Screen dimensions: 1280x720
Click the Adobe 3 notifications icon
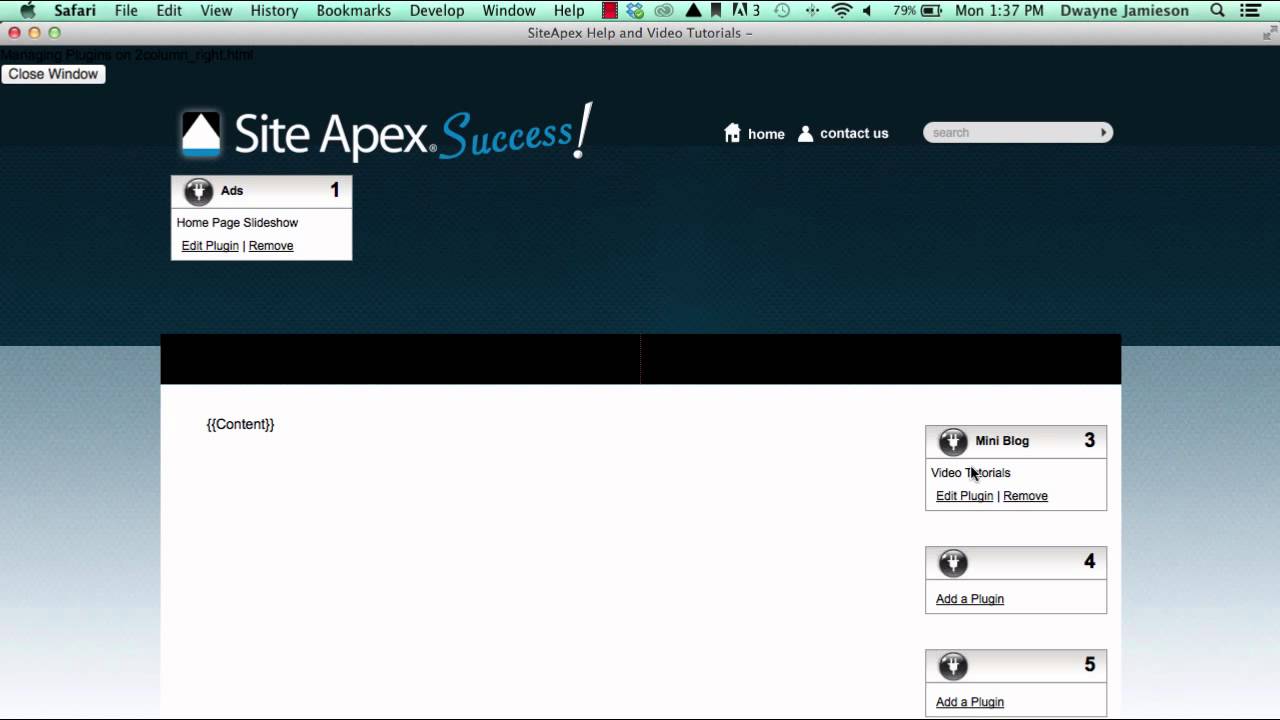(x=746, y=11)
